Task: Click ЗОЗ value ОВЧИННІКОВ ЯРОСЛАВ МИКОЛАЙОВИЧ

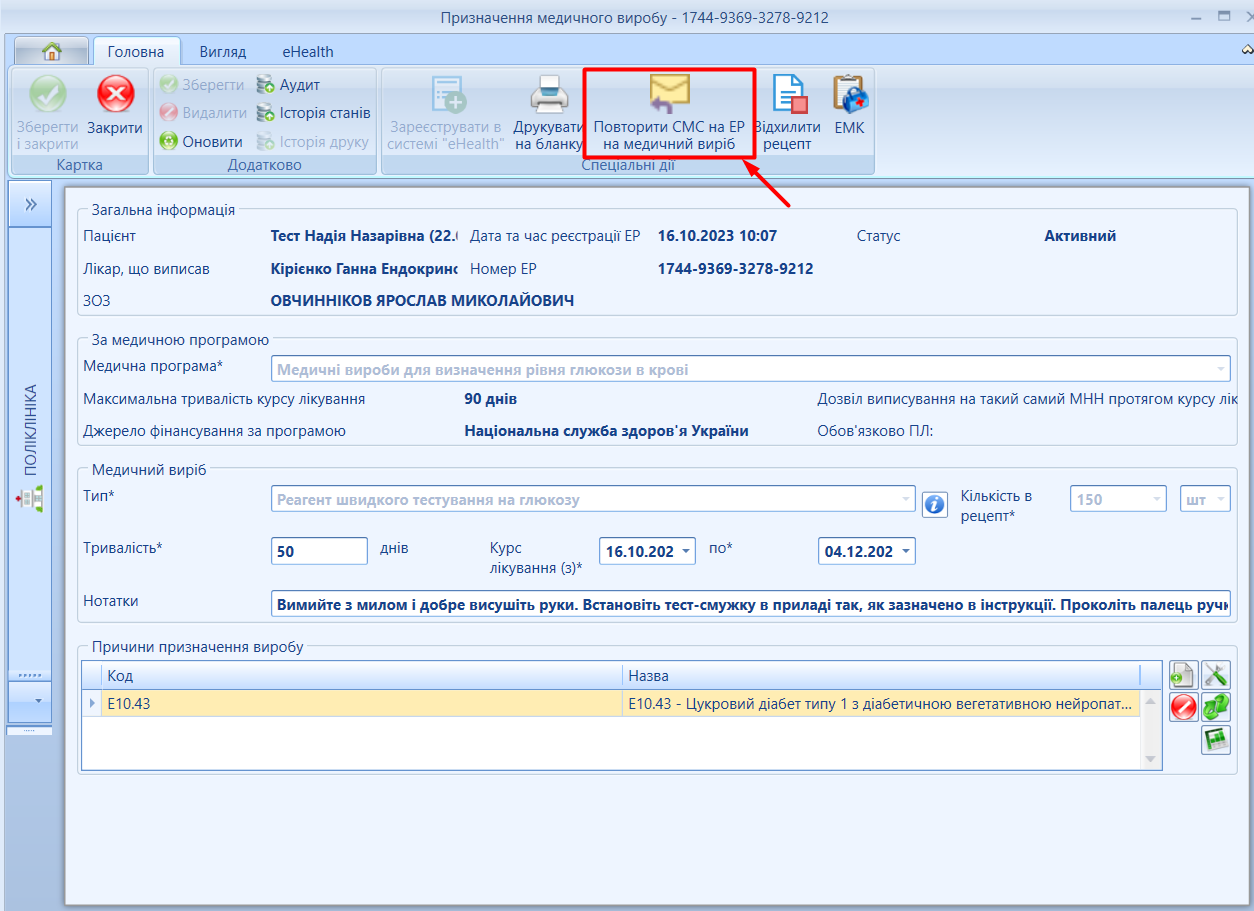Action: (422, 301)
